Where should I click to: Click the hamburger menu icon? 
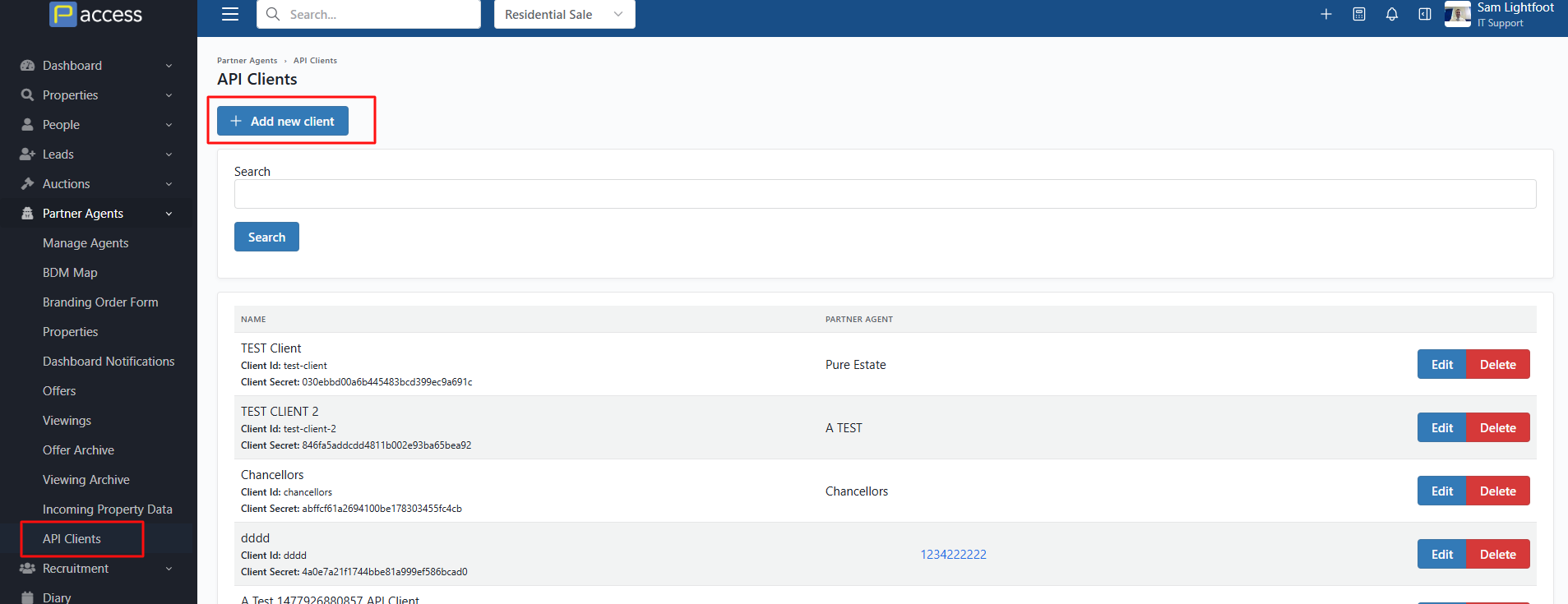click(x=230, y=14)
